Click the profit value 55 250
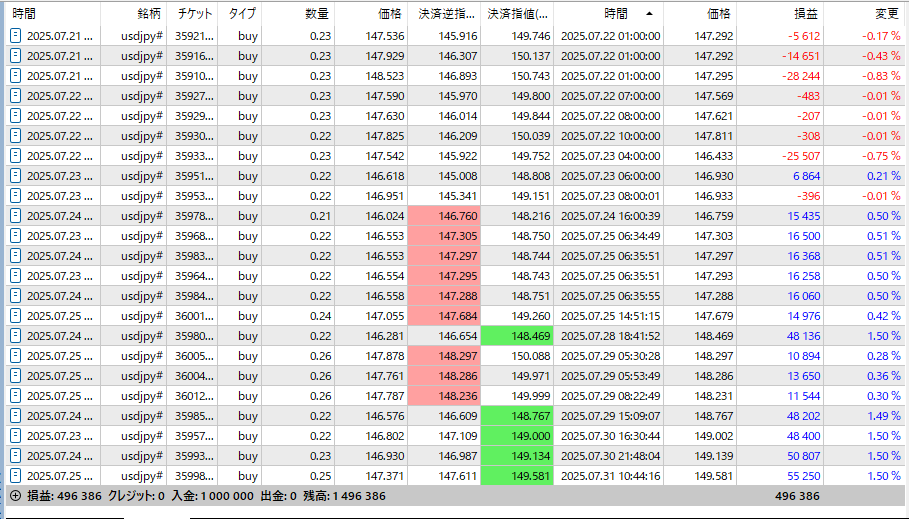Screen dimensions: 909x519 (803, 476)
